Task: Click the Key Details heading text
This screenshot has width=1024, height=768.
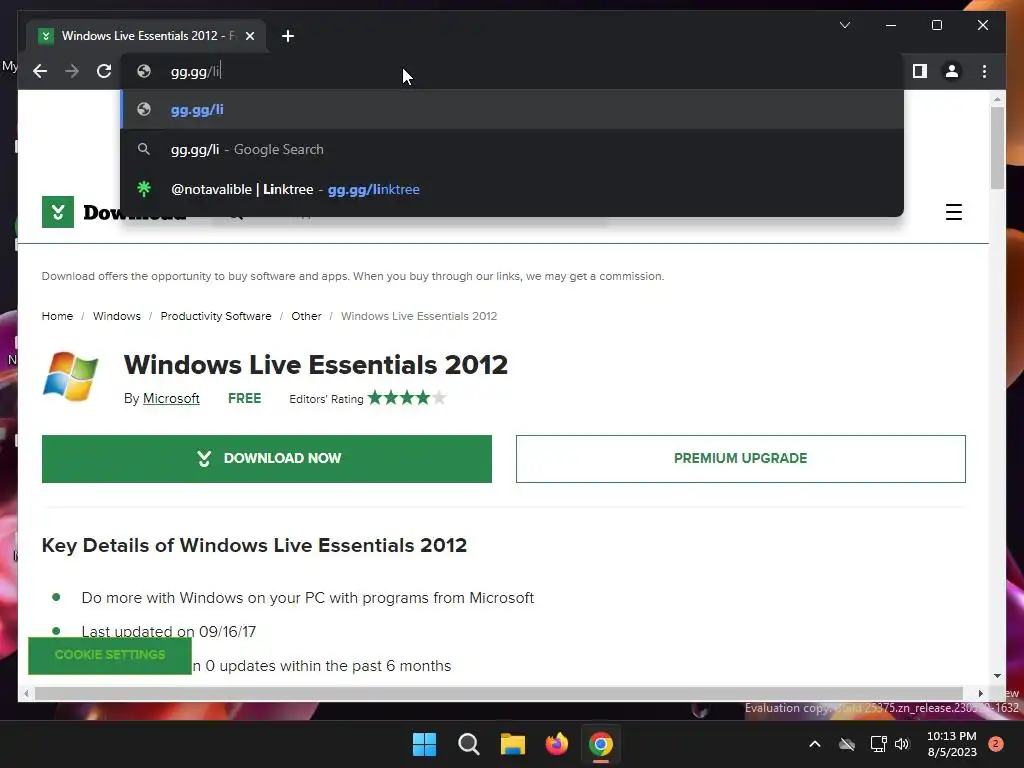Action: click(254, 545)
